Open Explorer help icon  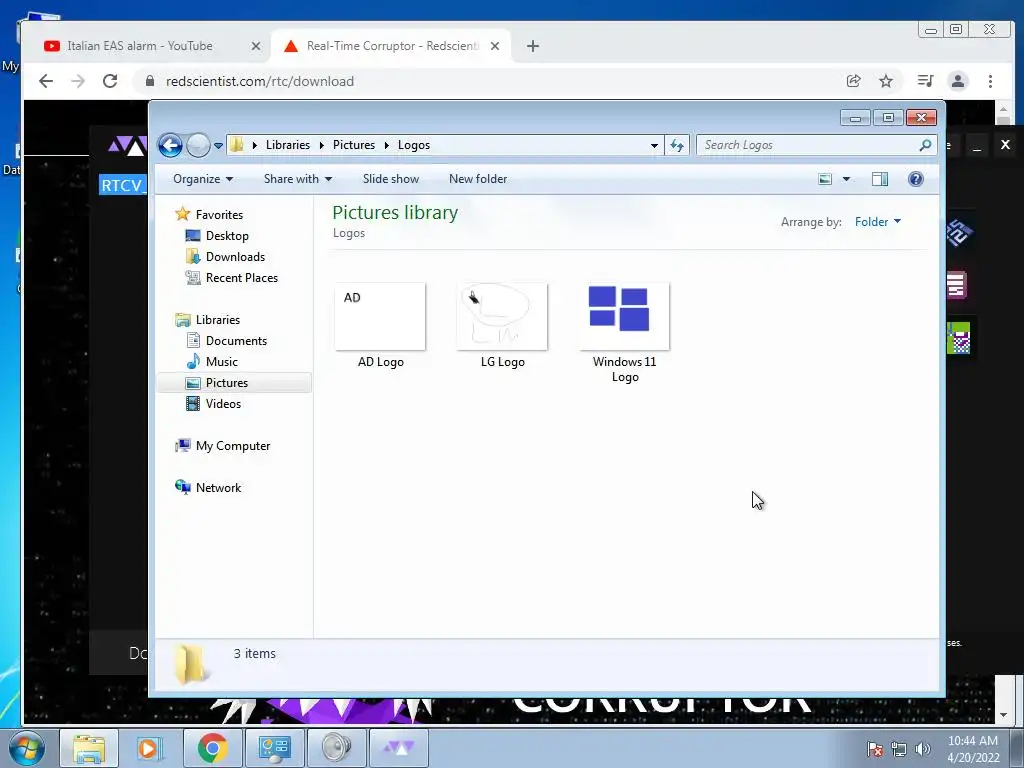click(x=916, y=179)
